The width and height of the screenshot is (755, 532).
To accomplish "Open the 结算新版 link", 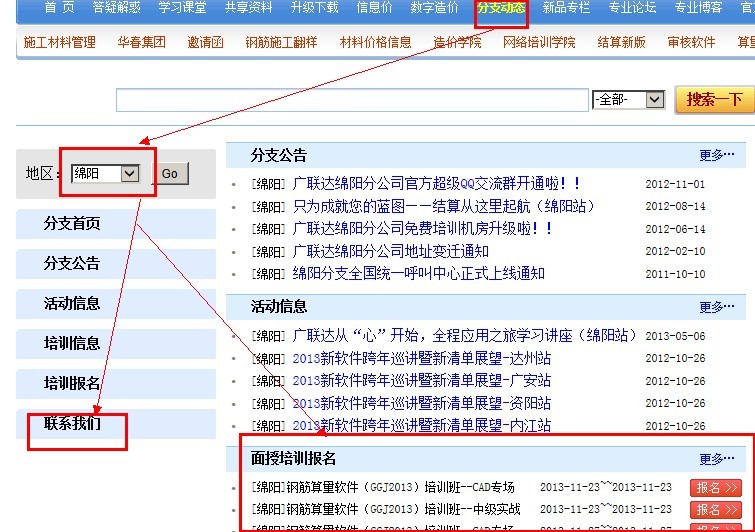I will (x=621, y=42).
